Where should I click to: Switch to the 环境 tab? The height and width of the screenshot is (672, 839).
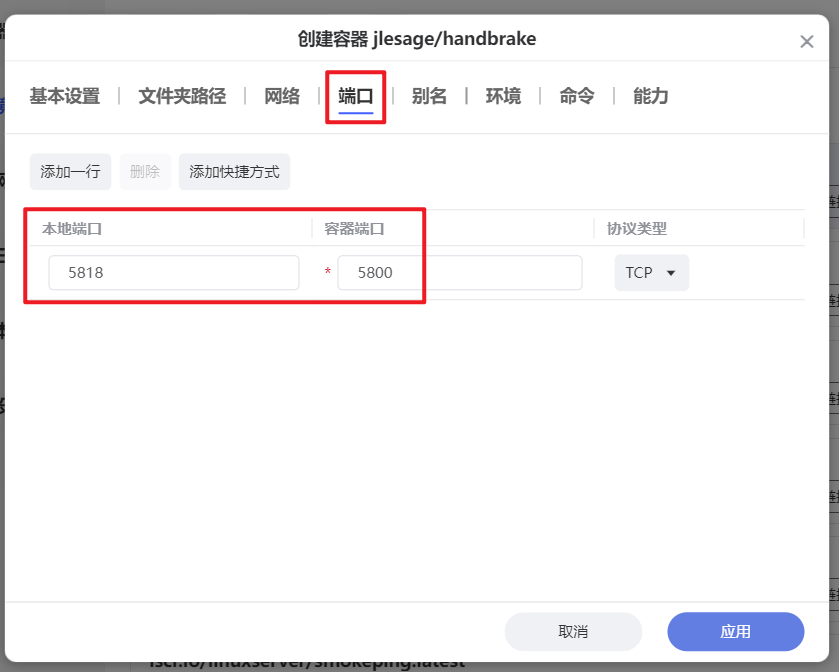point(503,96)
